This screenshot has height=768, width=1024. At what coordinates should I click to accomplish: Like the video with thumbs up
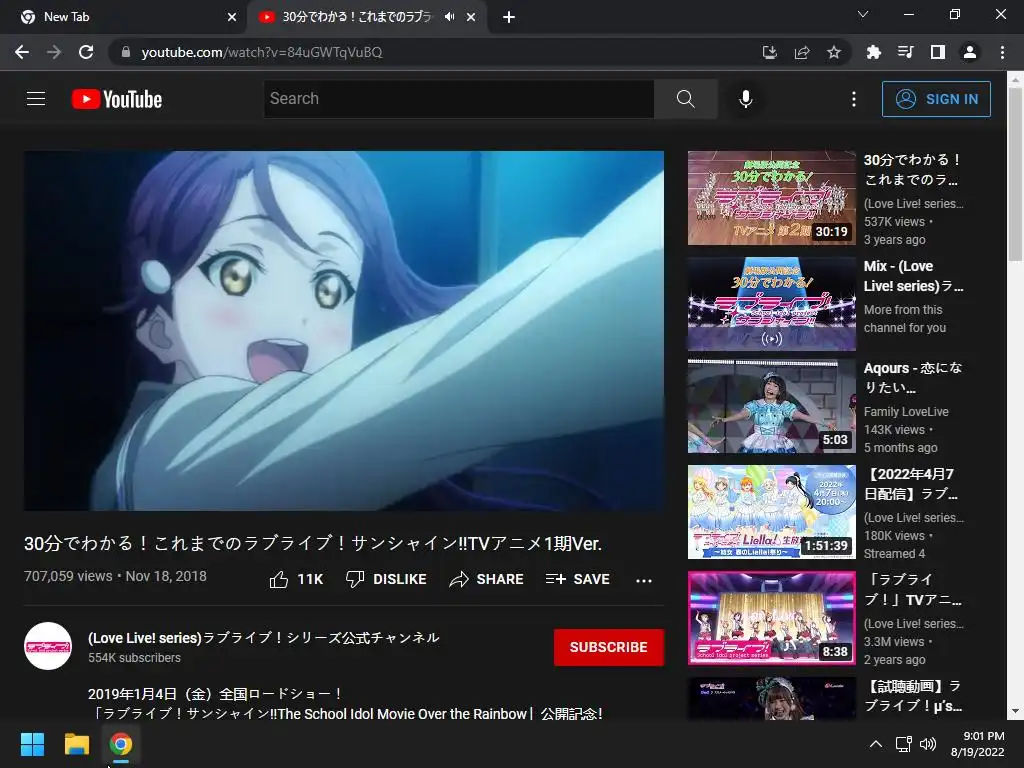pos(296,579)
